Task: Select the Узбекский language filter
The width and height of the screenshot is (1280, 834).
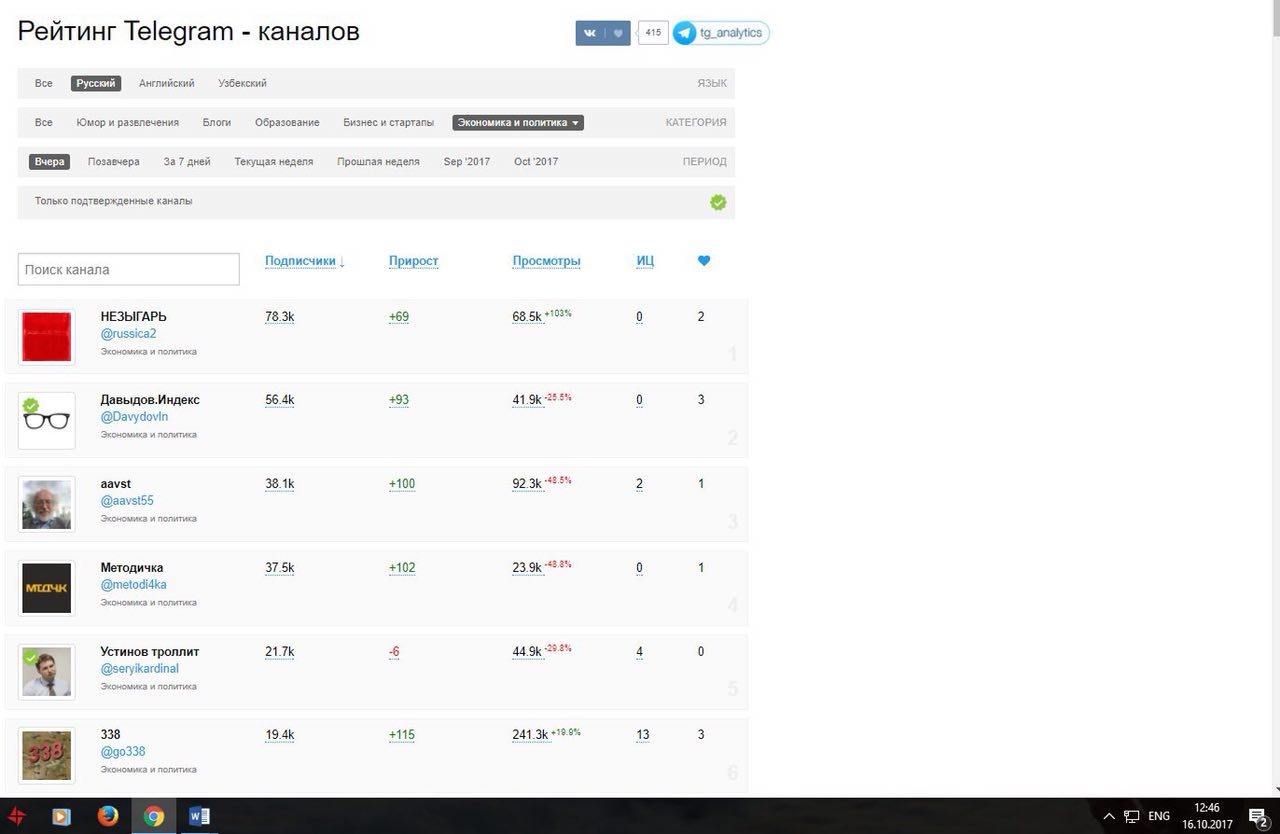Action: coord(243,83)
